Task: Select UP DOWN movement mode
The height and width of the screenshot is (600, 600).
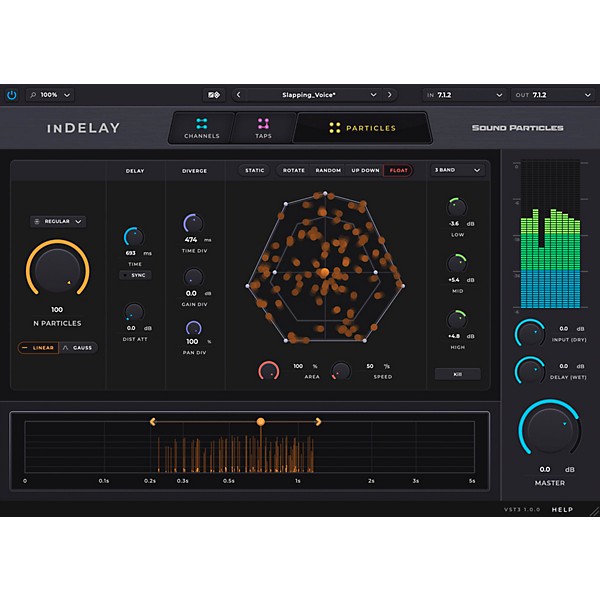Action: (365, 170)
